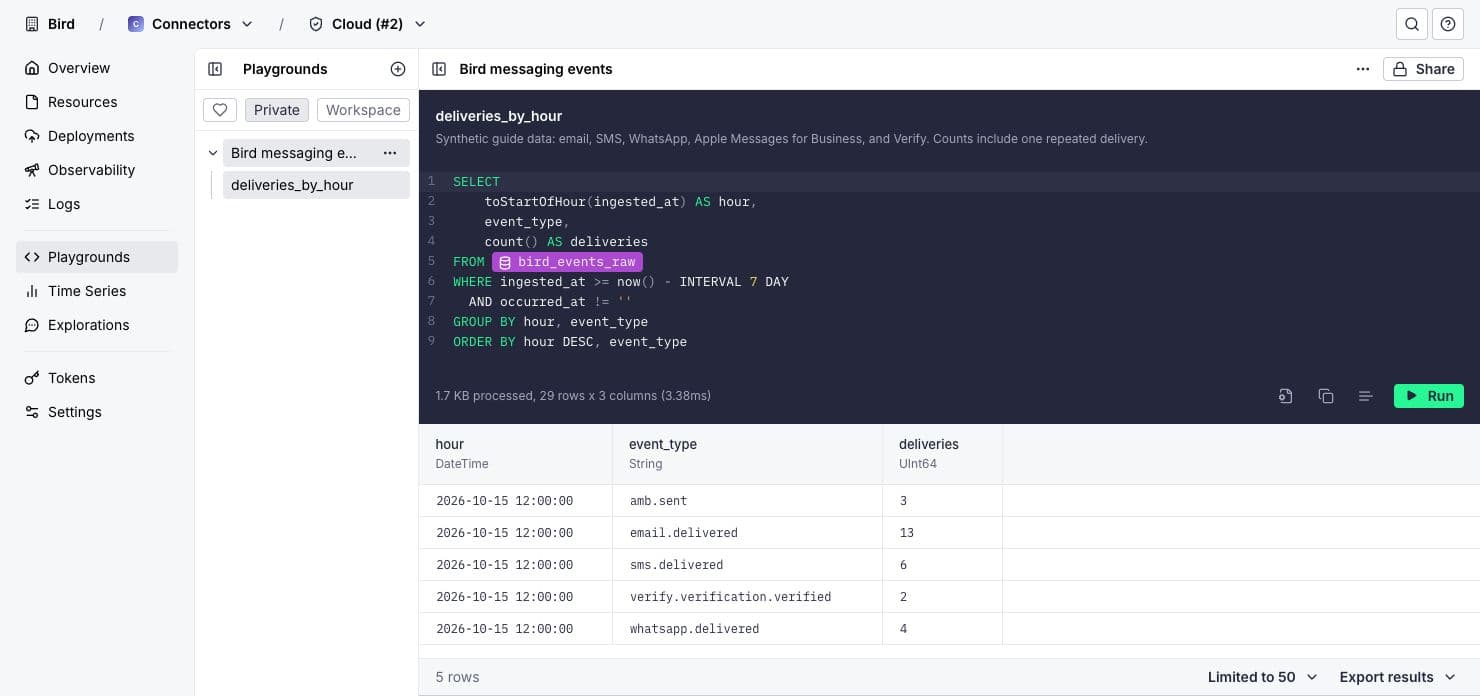Viewport: 1480px width, 696px height.
Task: Click the 5 rows footer label
Action: [x=457, y=677]
